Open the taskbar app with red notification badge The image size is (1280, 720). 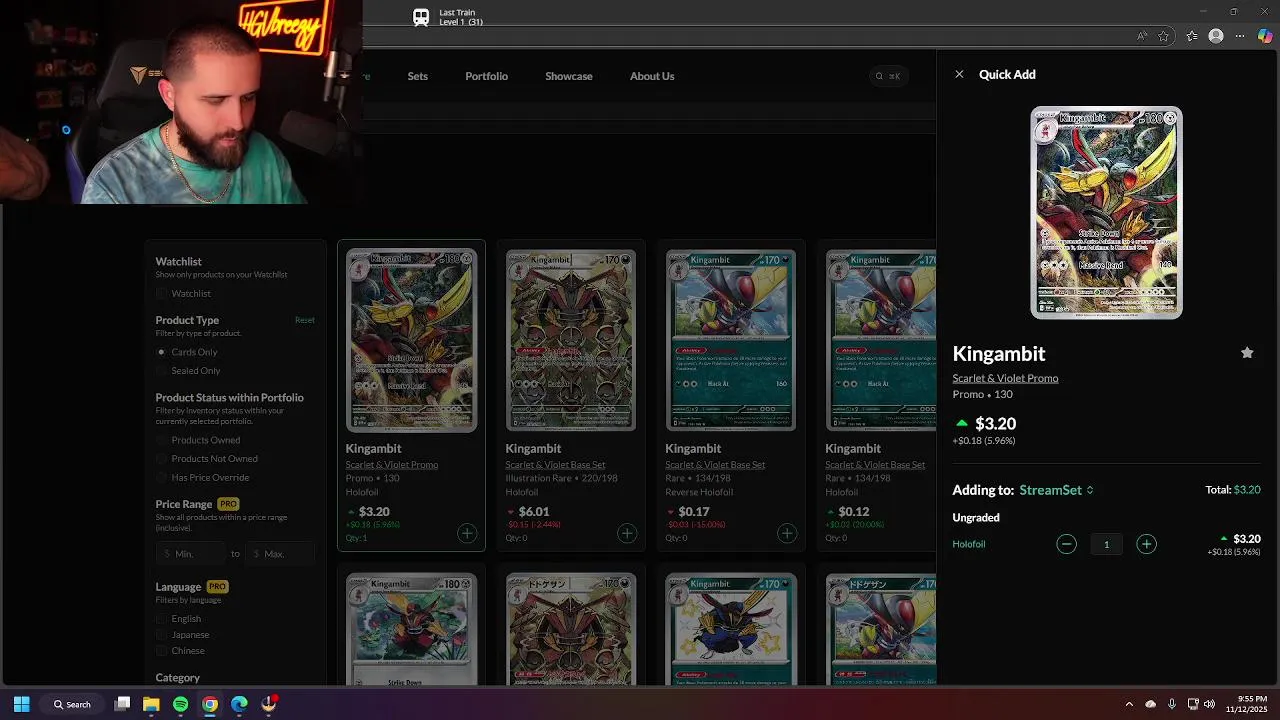pyautogui.click(x=269, y=704)
